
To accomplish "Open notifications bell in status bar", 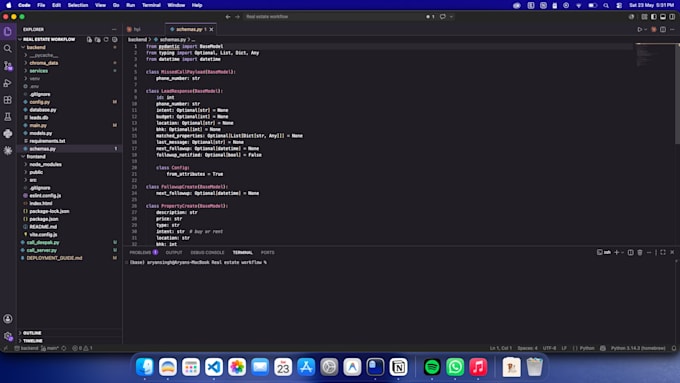I will (674, 348).
